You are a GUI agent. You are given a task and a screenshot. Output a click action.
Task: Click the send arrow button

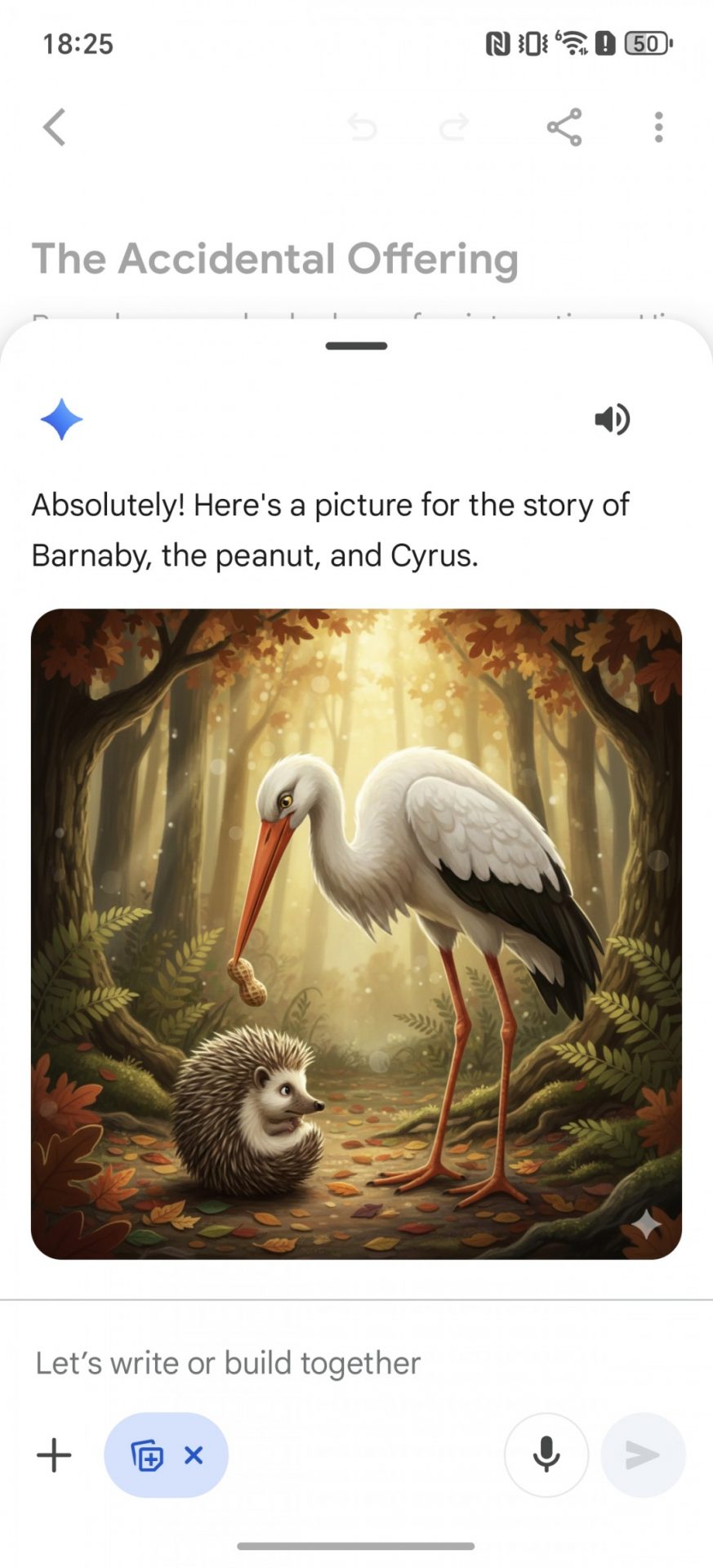643,1455
